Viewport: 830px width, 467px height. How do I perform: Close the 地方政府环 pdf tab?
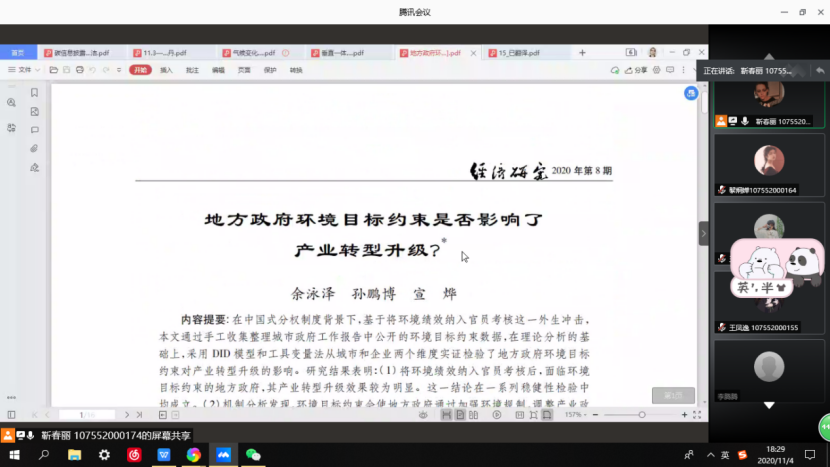473,53
